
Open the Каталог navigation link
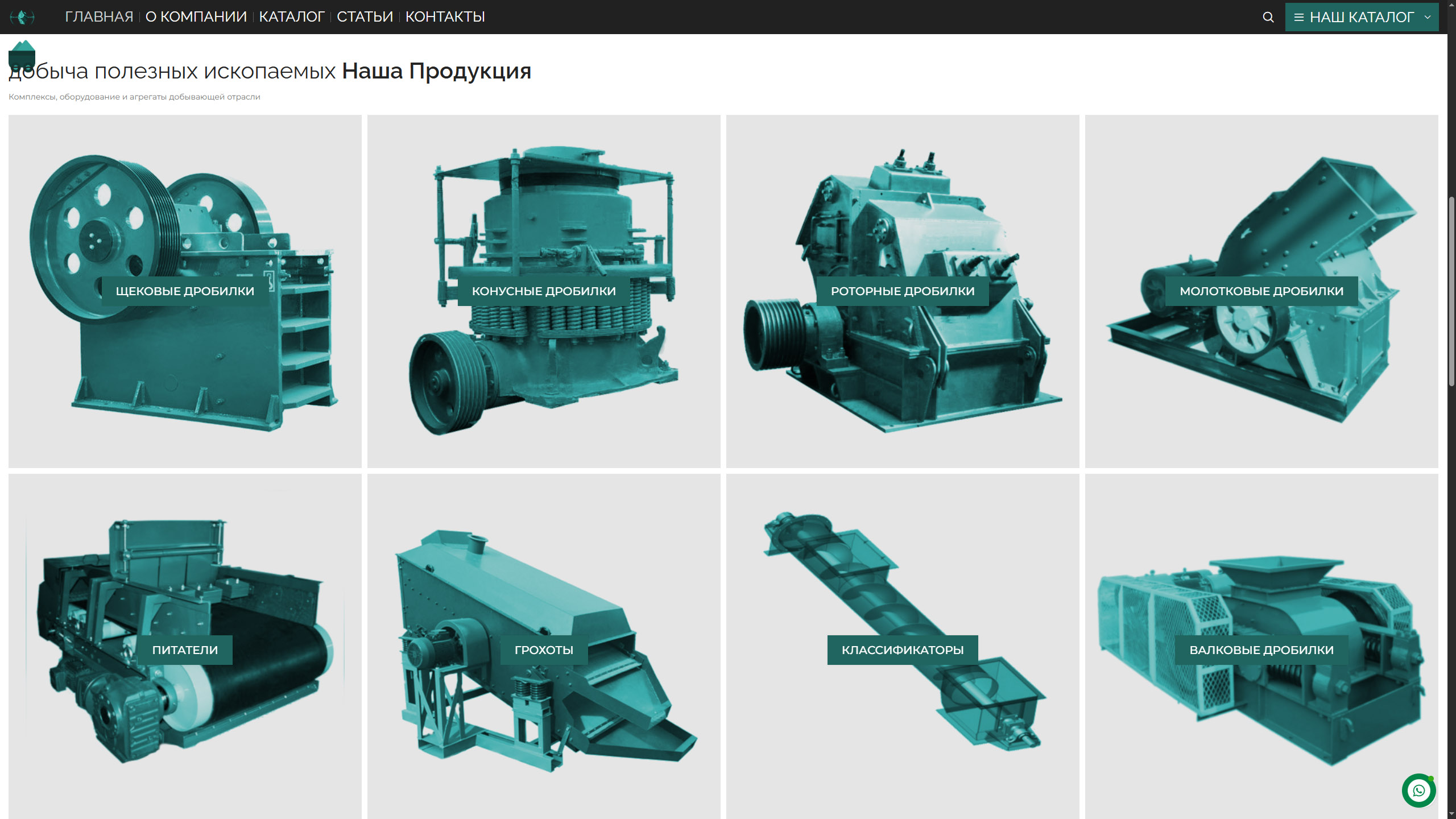coord(292,17)
